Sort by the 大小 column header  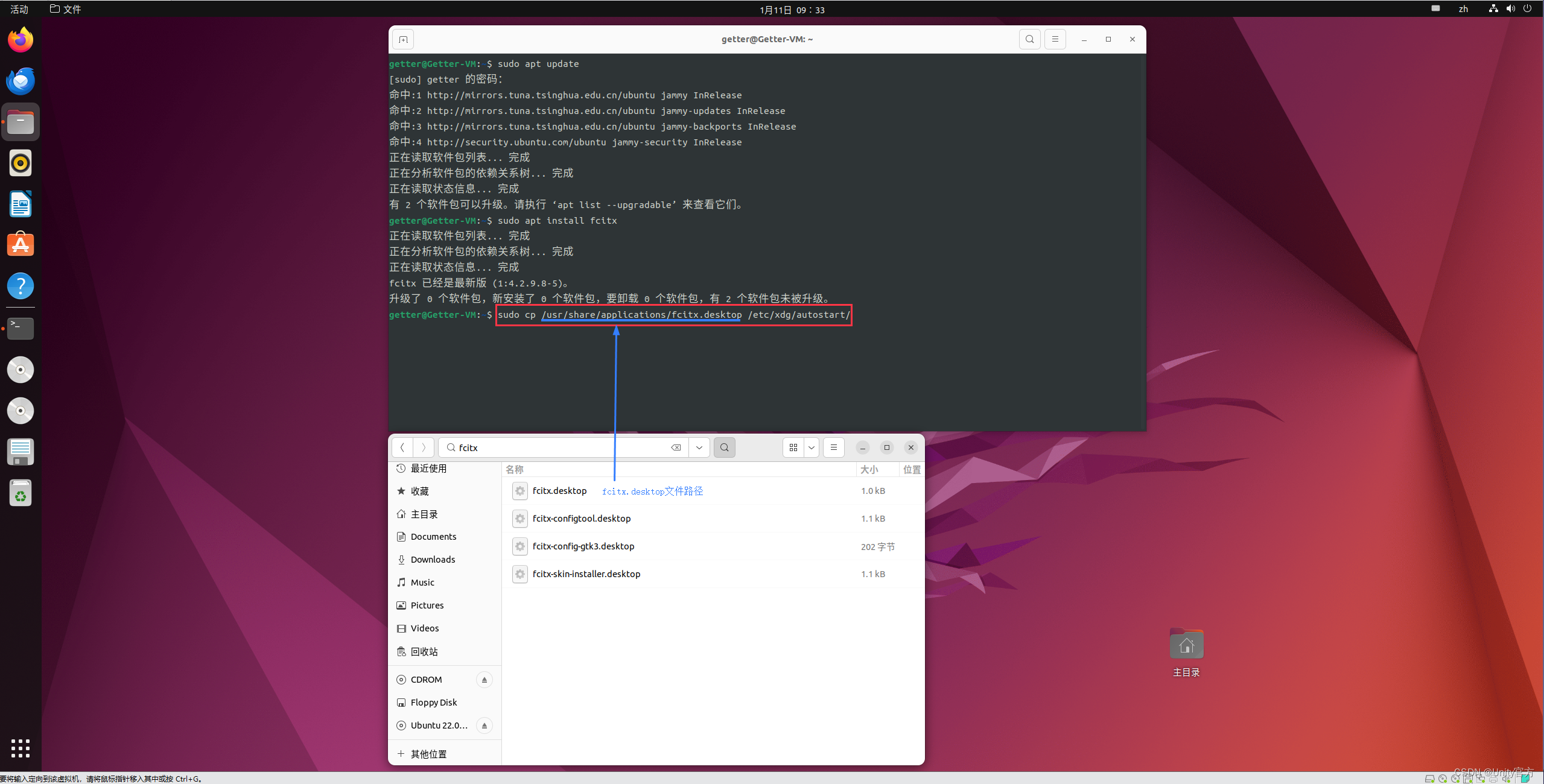coord(868,470)
